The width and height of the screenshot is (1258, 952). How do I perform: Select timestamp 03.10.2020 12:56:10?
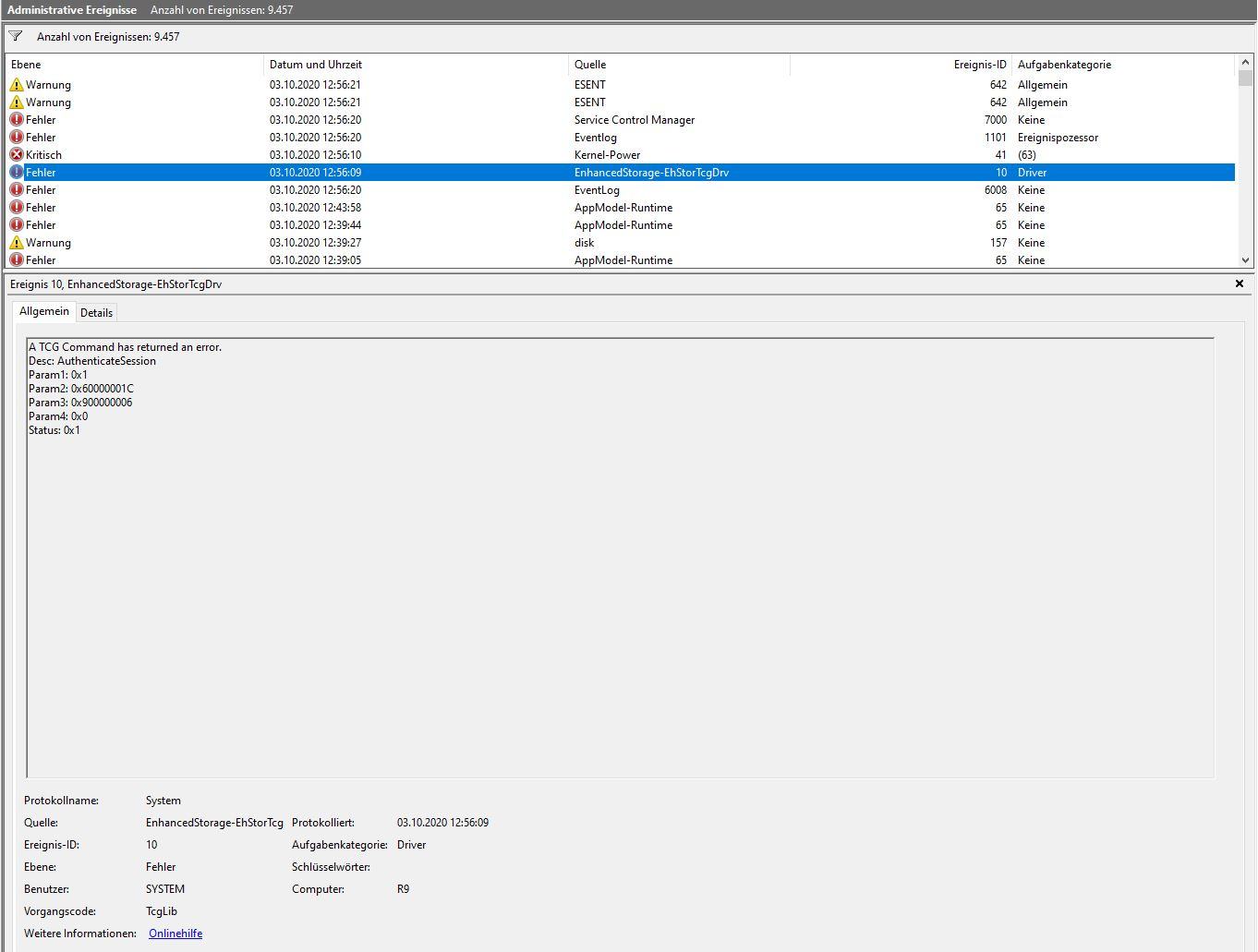pos(315,155)
